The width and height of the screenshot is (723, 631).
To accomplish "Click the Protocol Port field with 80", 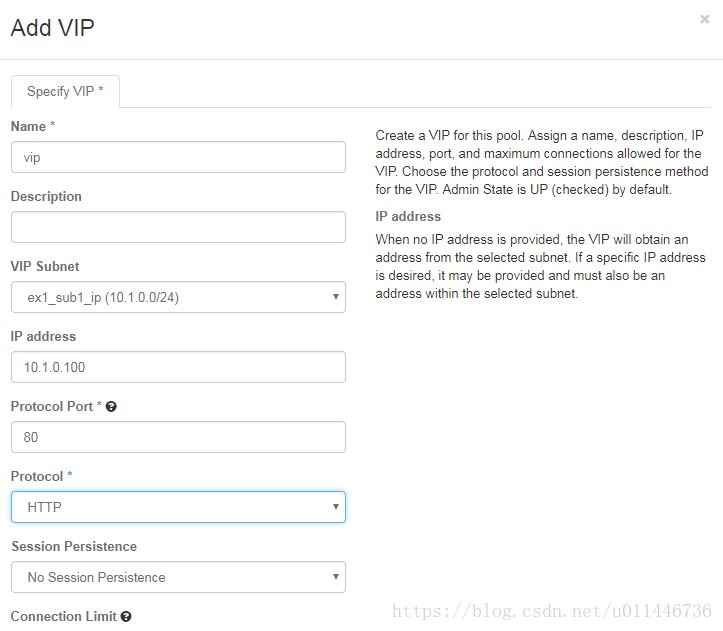I will click(x=178, y=437).
